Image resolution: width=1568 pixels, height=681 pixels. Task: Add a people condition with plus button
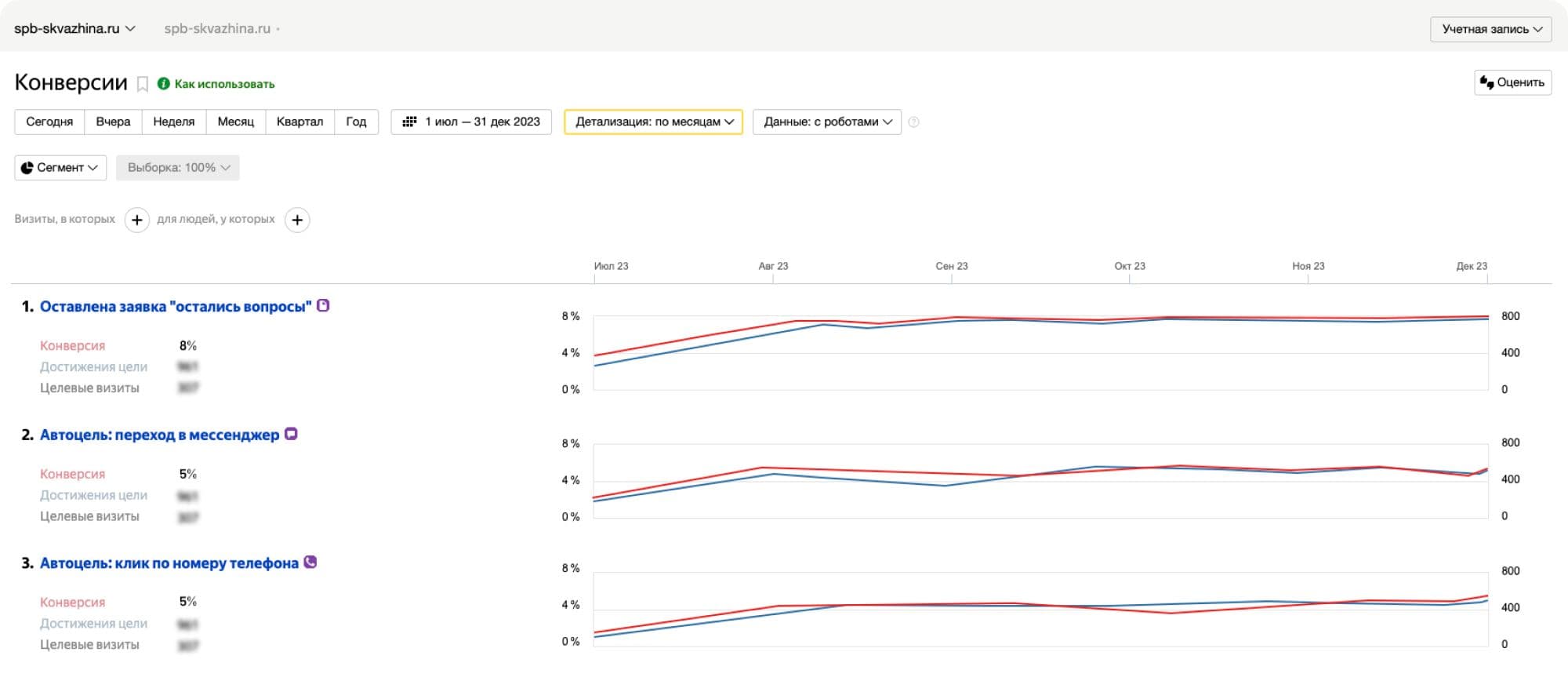[x=297, y=220]
